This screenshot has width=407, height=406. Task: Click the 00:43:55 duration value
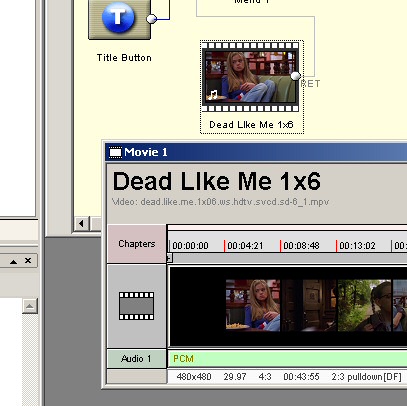click(x=301, y=377)
